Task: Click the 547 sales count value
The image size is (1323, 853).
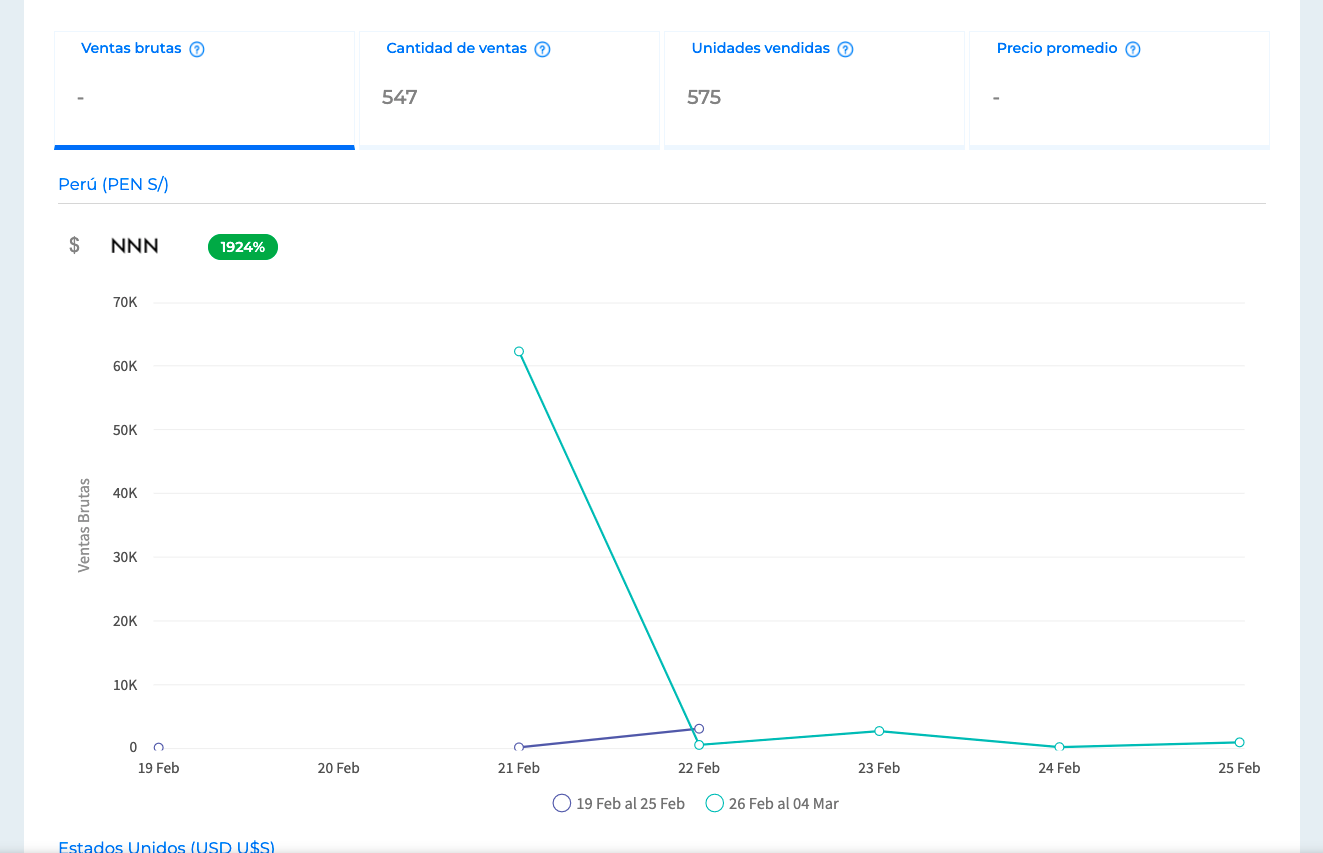Action: click(400, 97)
